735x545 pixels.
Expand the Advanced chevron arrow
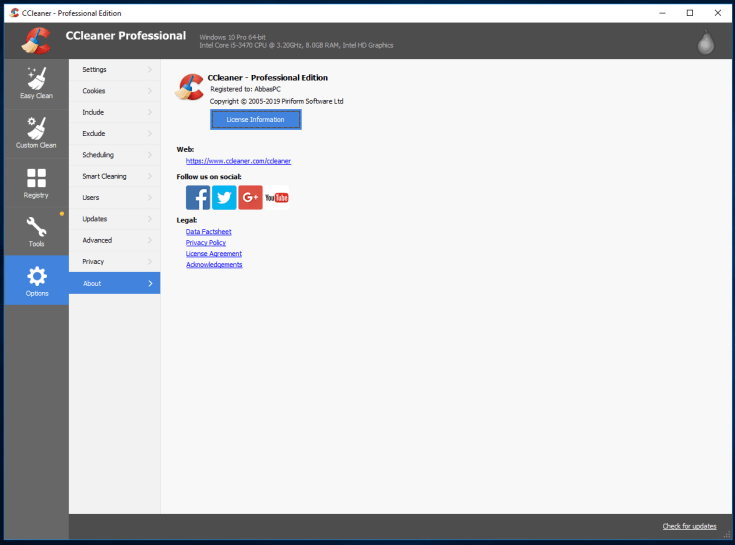(150, 240)
